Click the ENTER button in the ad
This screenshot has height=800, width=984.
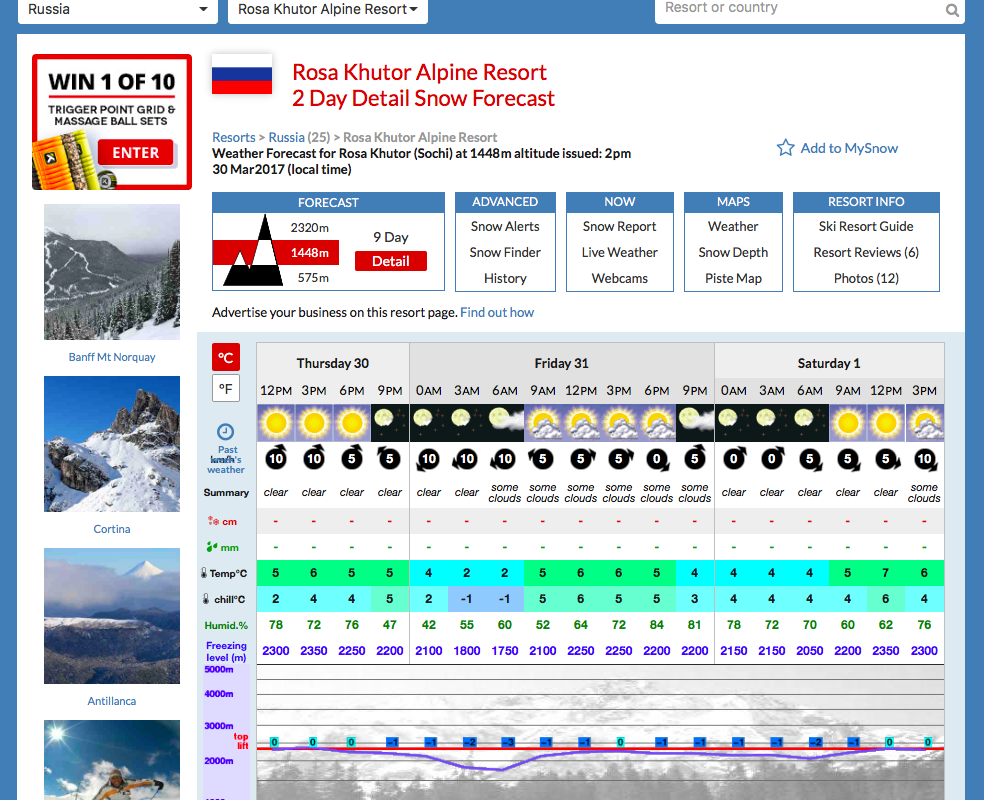coord(136,153)
